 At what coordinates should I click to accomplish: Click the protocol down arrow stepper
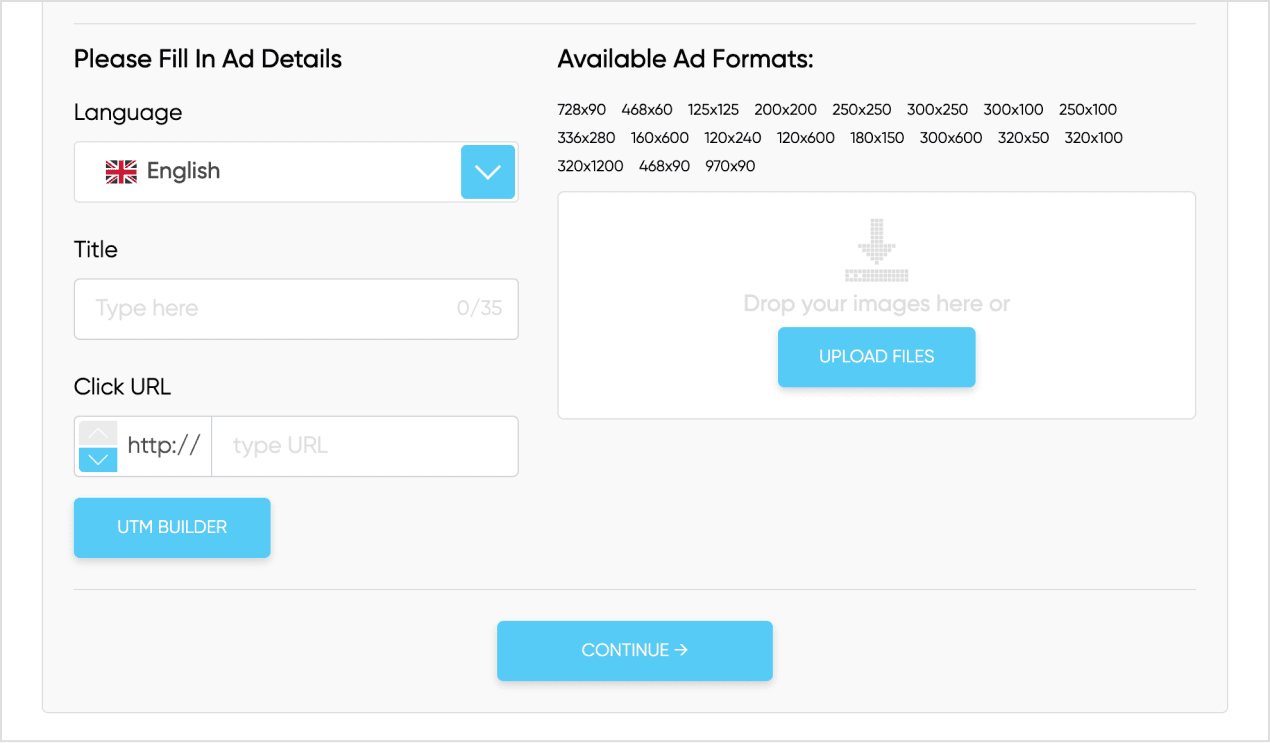tap(98, 460)
